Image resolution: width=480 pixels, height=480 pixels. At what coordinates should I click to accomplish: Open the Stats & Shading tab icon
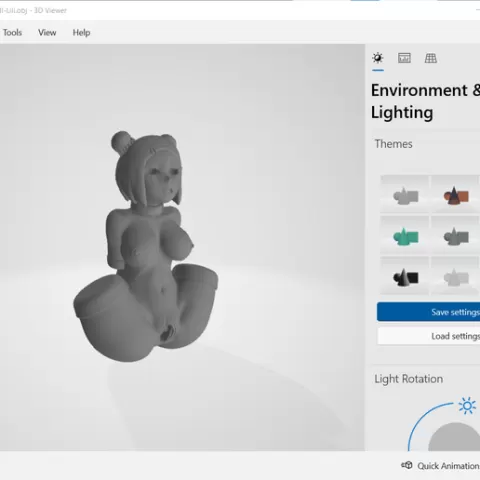pos(404,58)
